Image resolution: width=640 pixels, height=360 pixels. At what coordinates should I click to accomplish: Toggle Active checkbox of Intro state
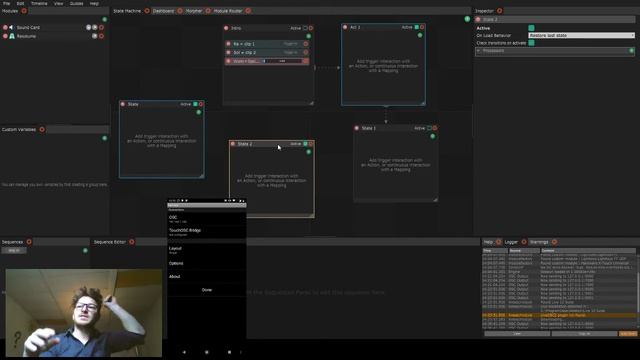pos(305,28)
